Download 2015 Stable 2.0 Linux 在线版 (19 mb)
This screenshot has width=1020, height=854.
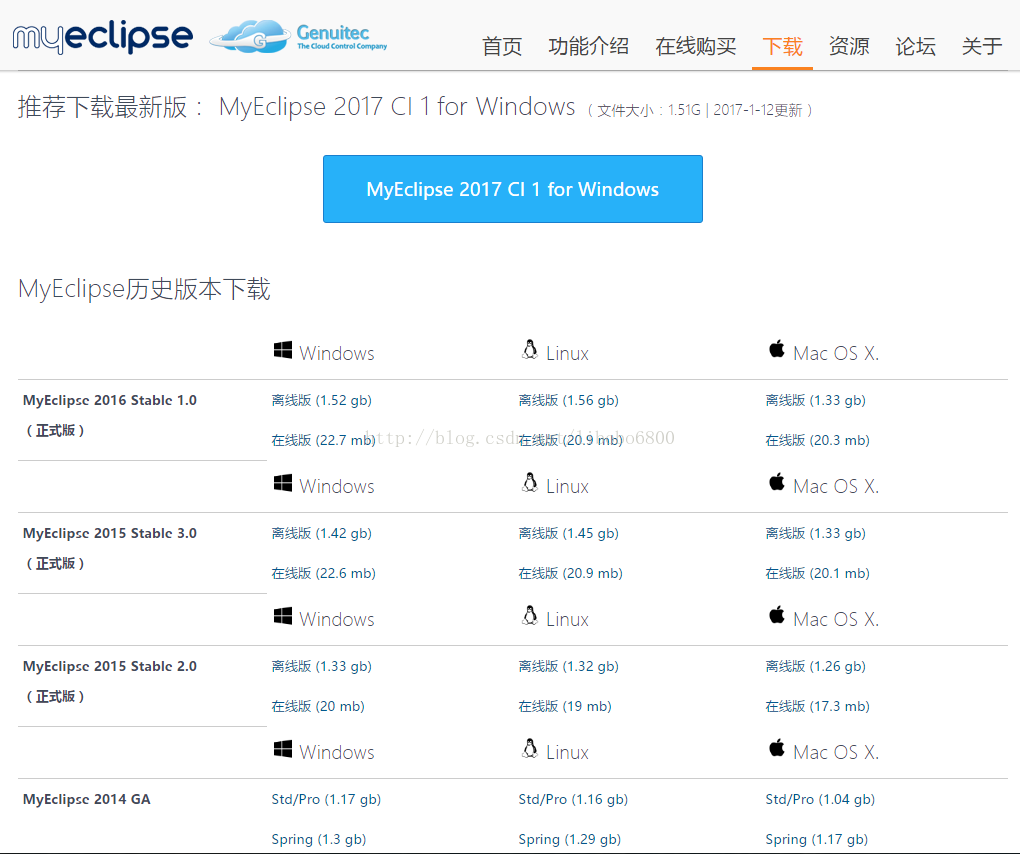565,706
